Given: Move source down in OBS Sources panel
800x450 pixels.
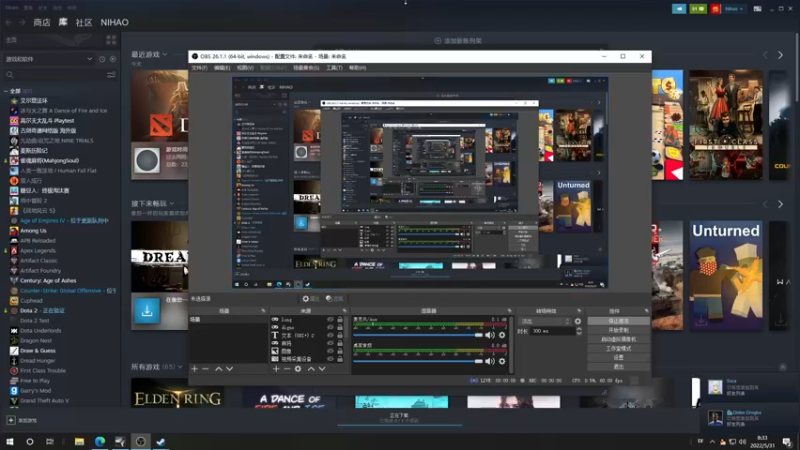Looking at the screenshot, I should (322, 368).
